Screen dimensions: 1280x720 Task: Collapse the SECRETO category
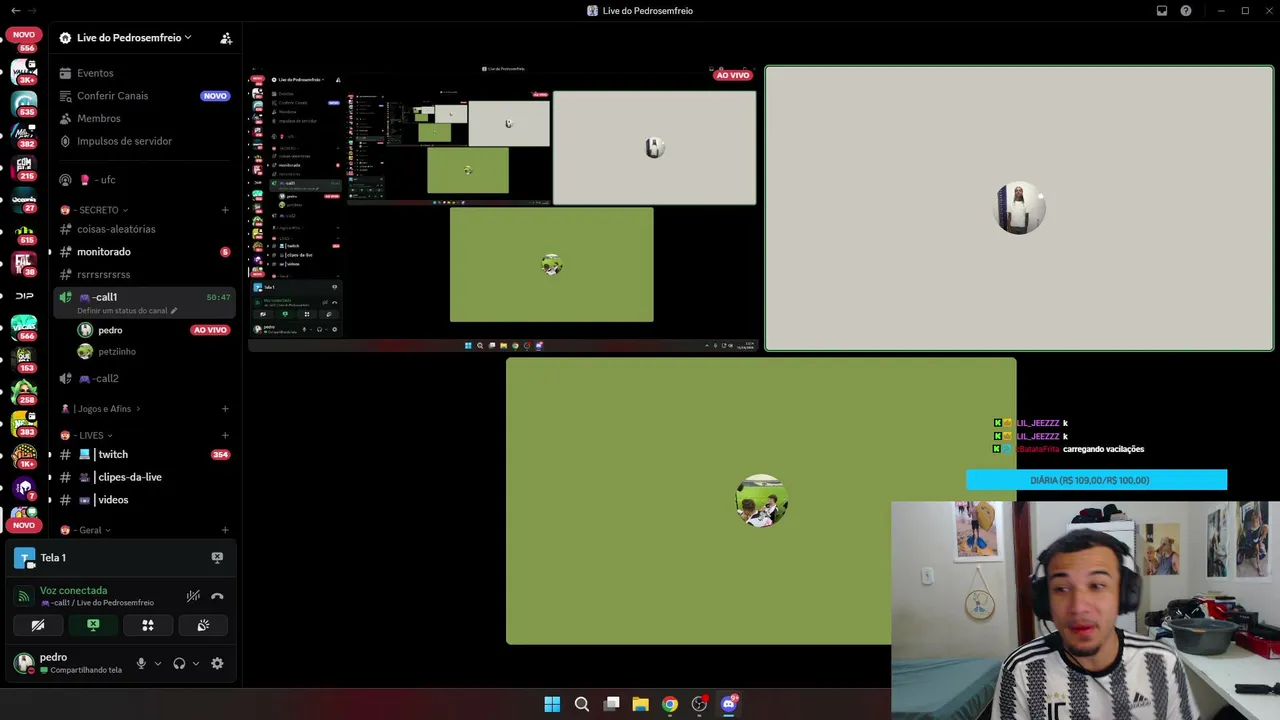coord(98,210)
